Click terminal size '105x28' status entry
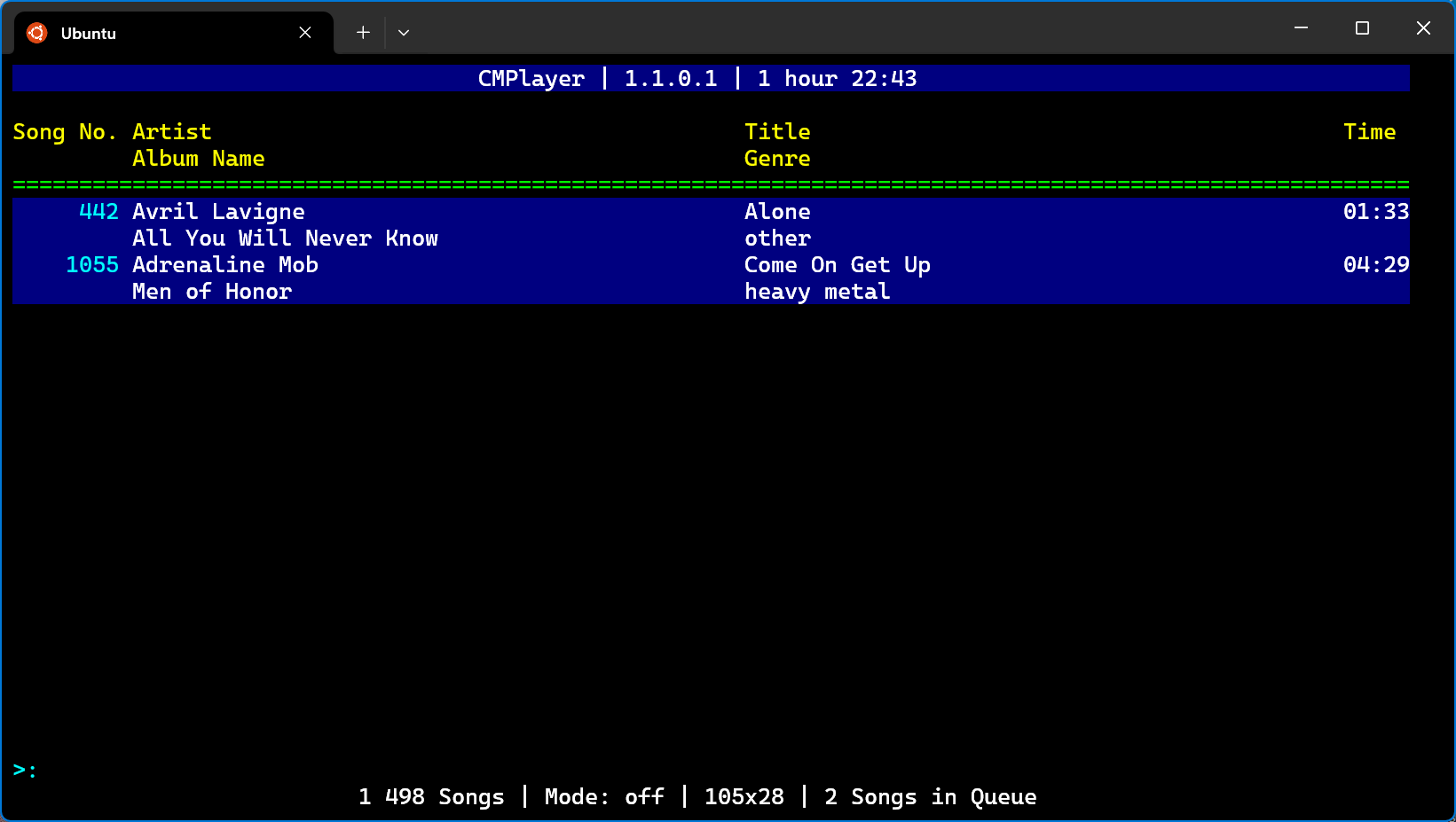1456x822 pixels. point(744,797)
